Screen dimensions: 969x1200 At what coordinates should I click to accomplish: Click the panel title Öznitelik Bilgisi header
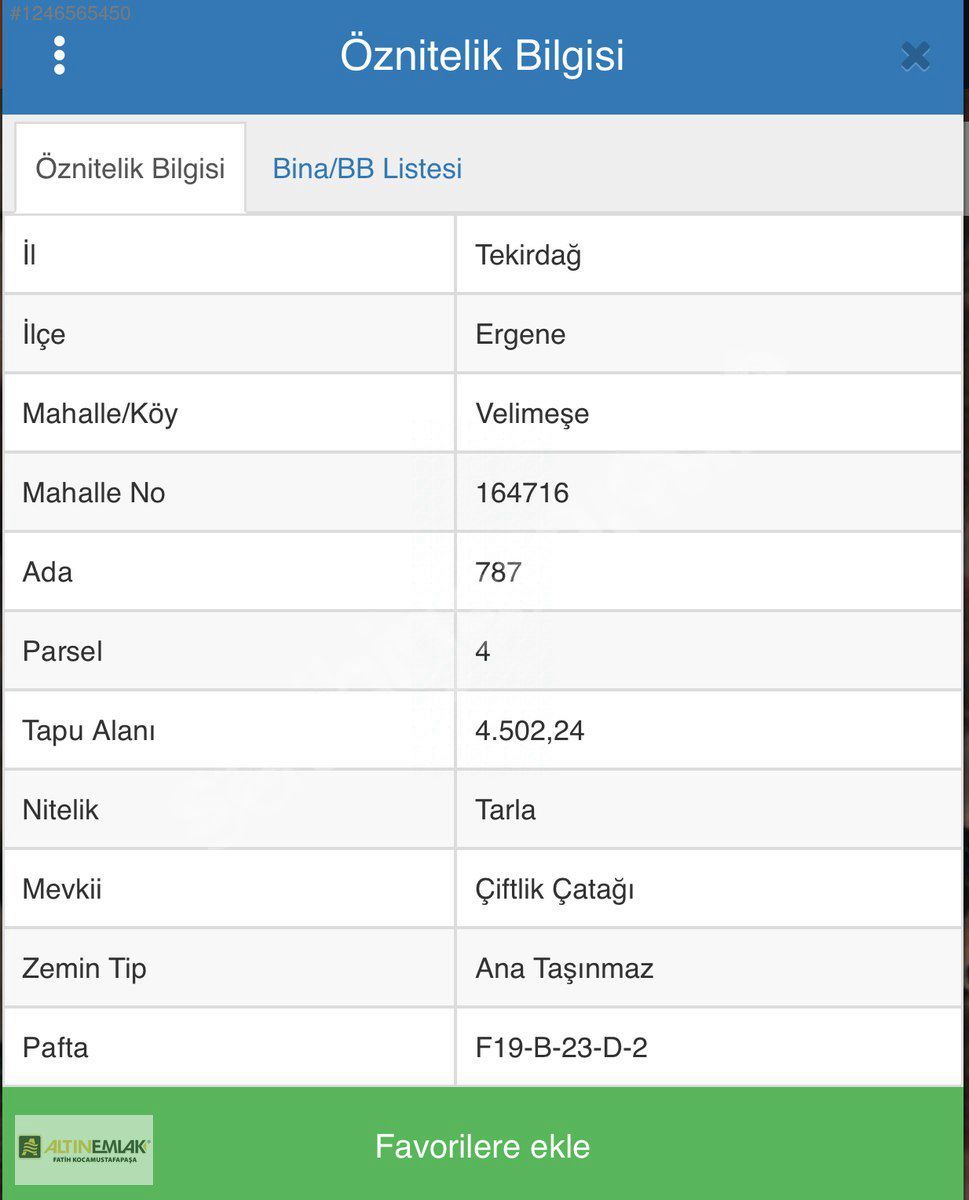click(482, 55)
